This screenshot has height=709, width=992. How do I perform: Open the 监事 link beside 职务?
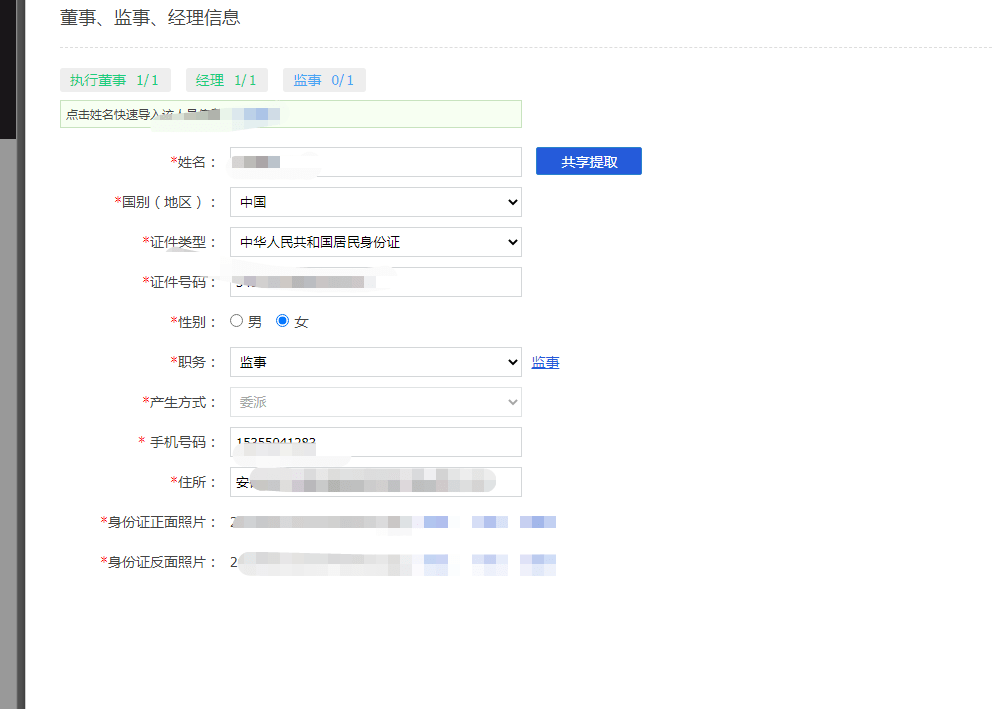(545, 362)
